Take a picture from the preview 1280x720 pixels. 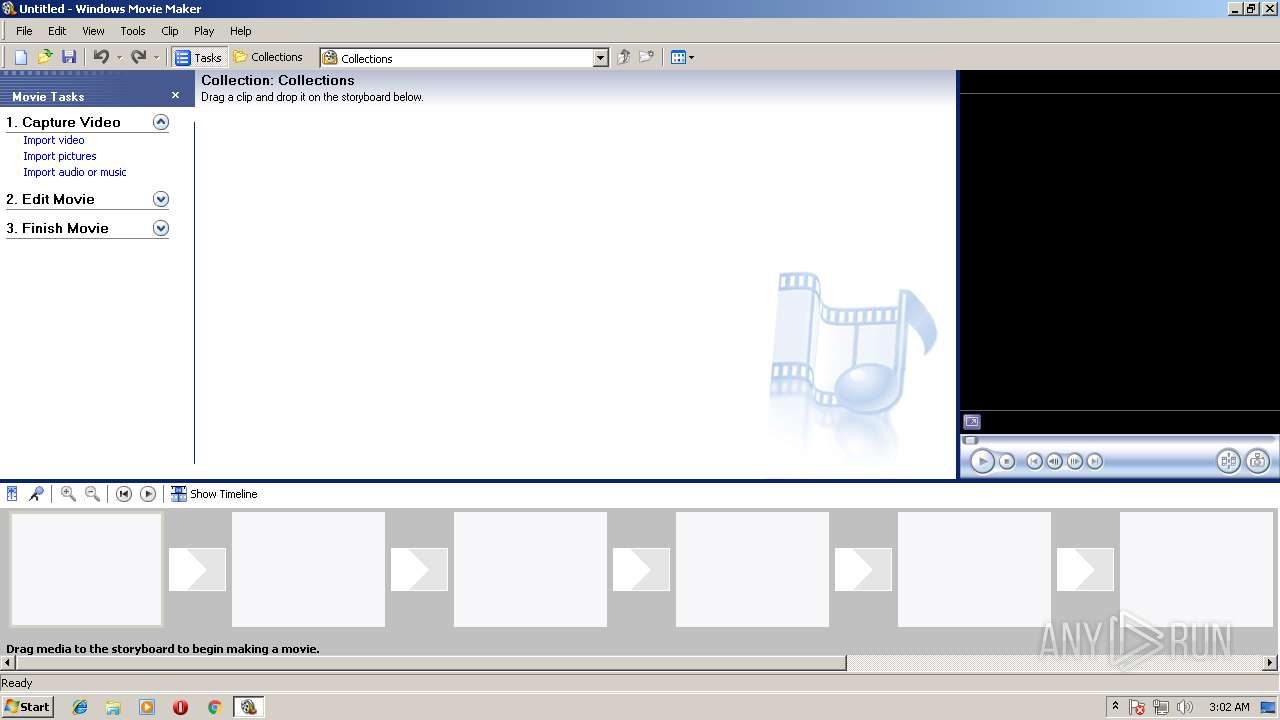(x=1257, y=461)
